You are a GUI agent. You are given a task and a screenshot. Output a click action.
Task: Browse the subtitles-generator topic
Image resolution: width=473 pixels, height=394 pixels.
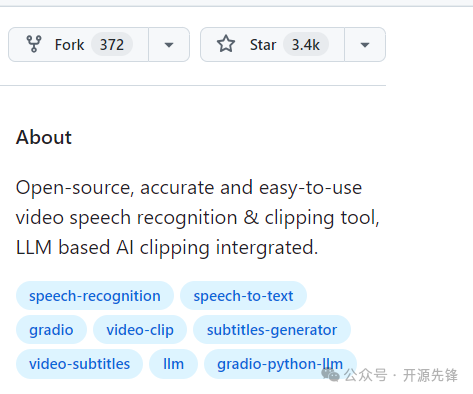[272, 330]
